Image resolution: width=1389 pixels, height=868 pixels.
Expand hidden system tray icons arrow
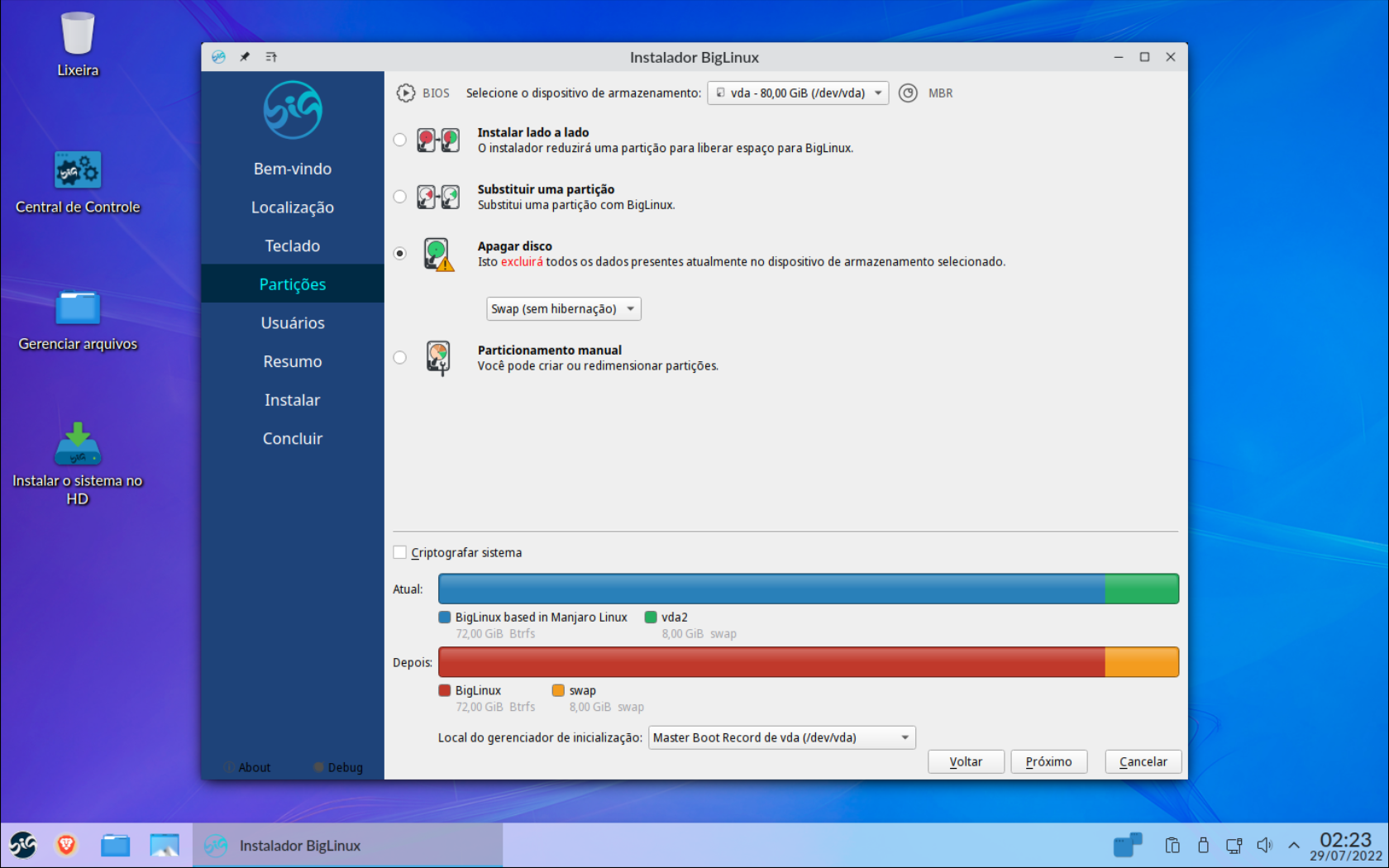pyautogui.click(x=1294, y=845)
